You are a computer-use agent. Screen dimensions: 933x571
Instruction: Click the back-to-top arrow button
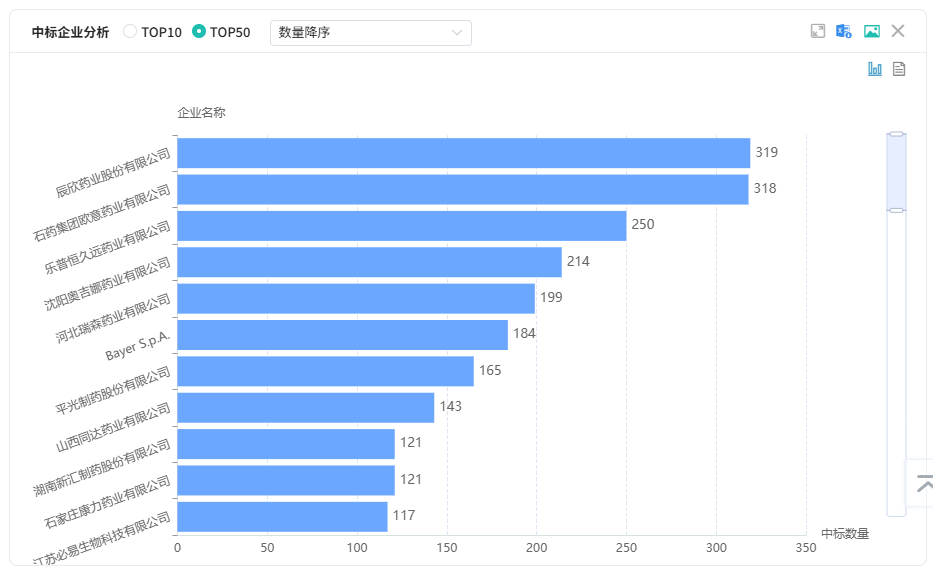(921, 483)
